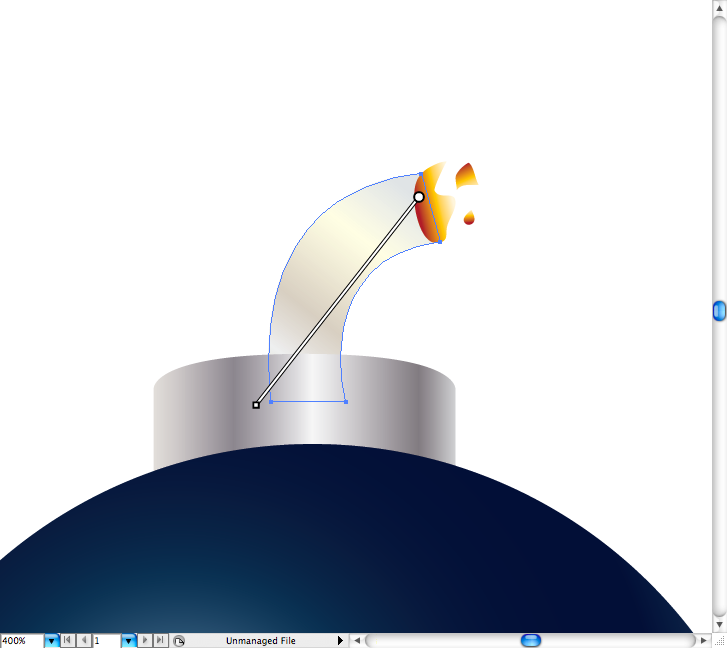Go to the previous artboard
The width and height of the screenshot is (727, 648).
[x=82, y=640]
